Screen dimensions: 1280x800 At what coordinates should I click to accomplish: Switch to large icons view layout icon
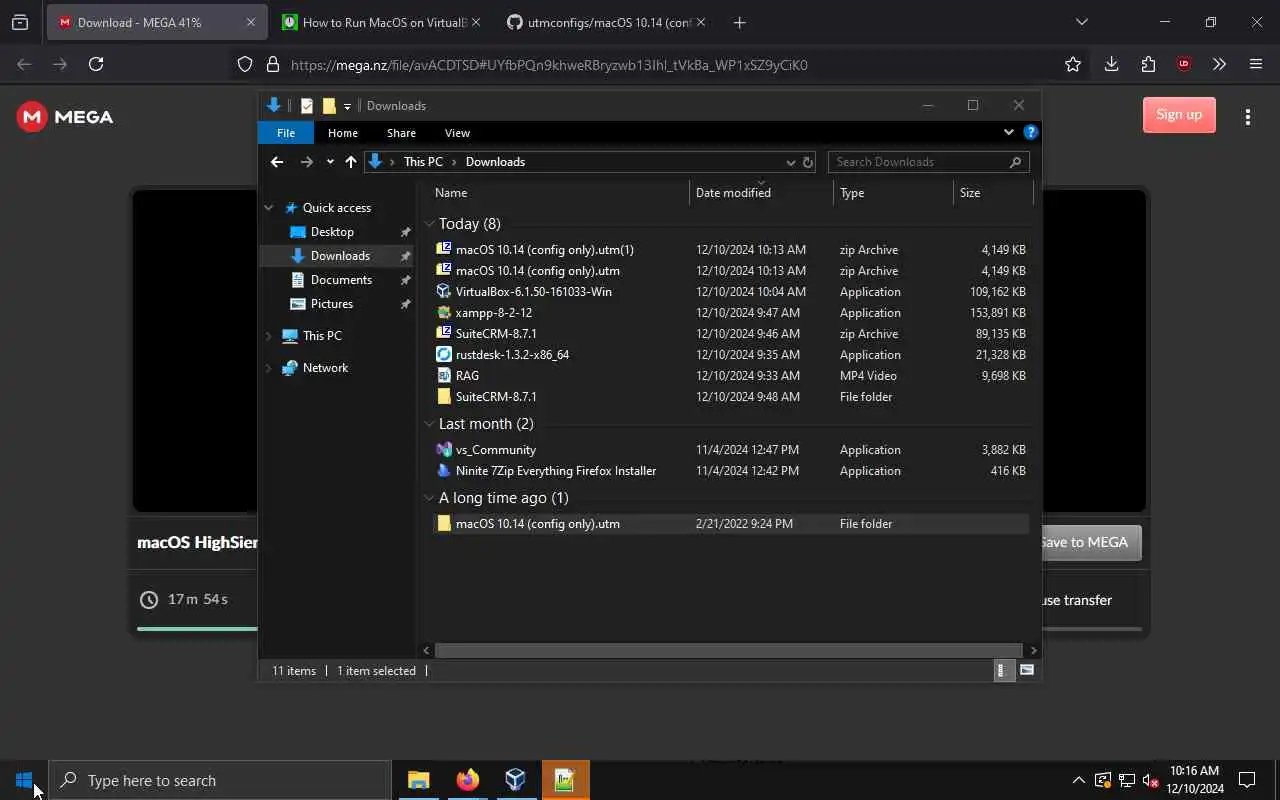coord(1026,671)
